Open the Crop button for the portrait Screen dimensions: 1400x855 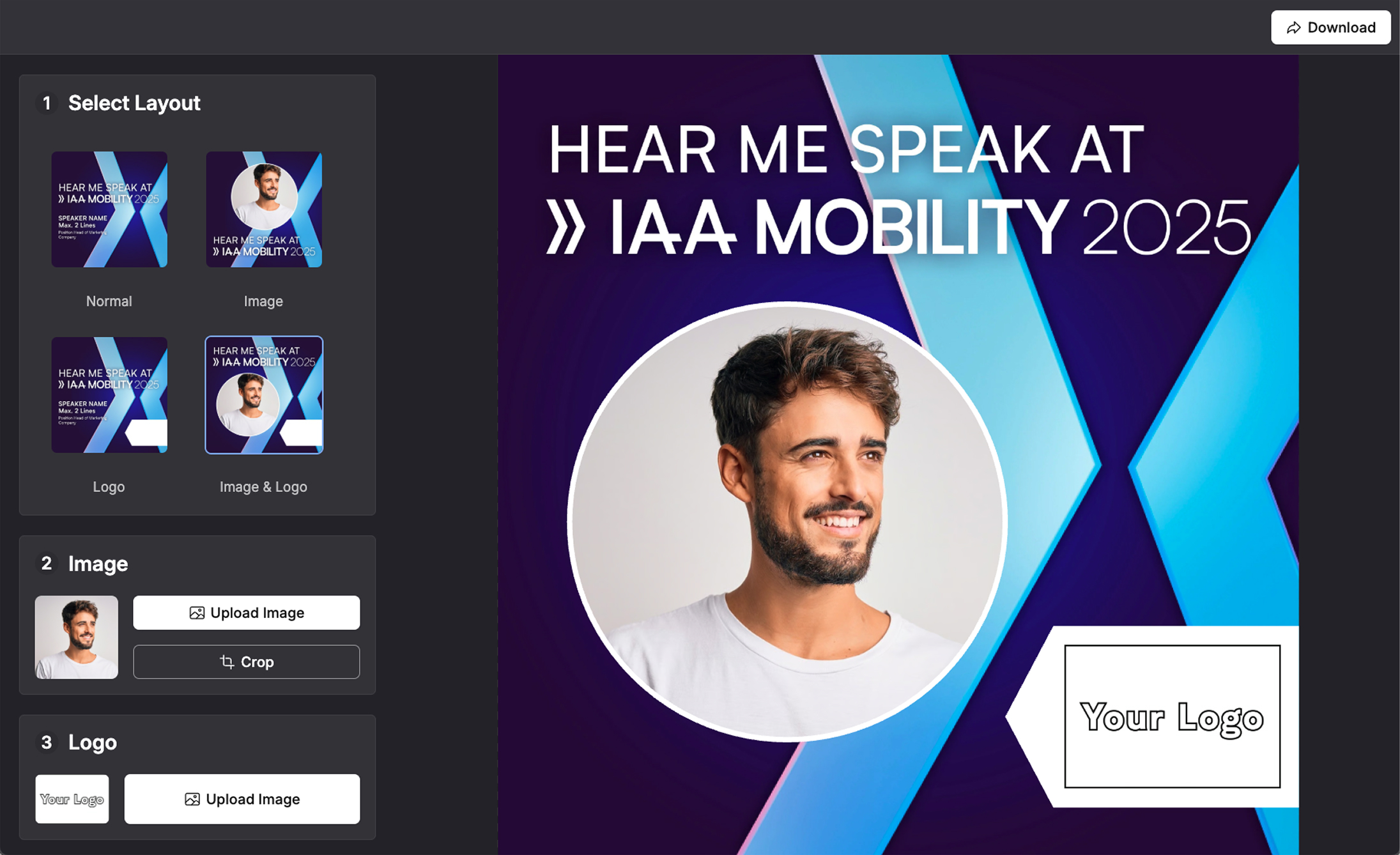tap(247, 662)
